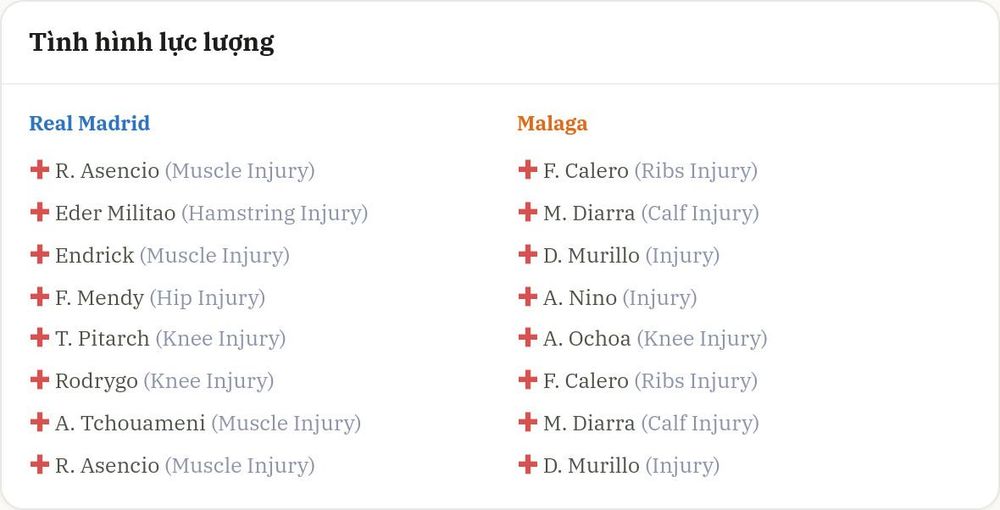Click the Rodrygo player name
The image size is (1000, 510).
click(x=96, y=381)
